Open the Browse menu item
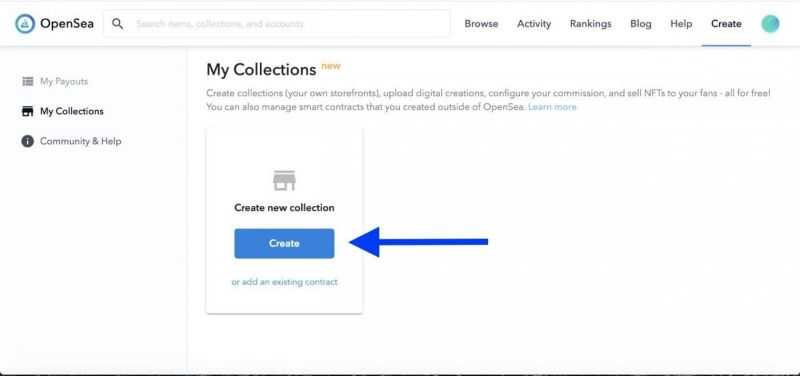This screenshot has width=800, height=376. pyautogui.click(x=481, y=24)
